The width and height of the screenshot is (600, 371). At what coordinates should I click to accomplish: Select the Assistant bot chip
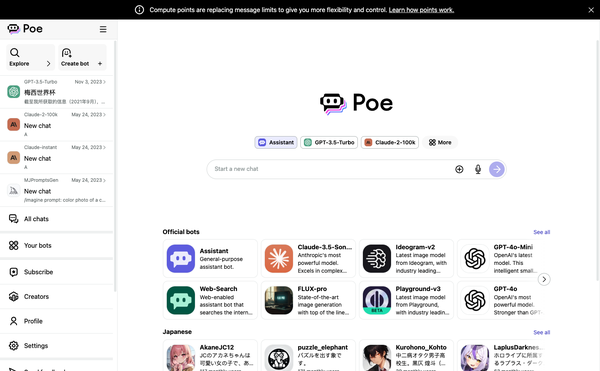[x=276, y=142]
